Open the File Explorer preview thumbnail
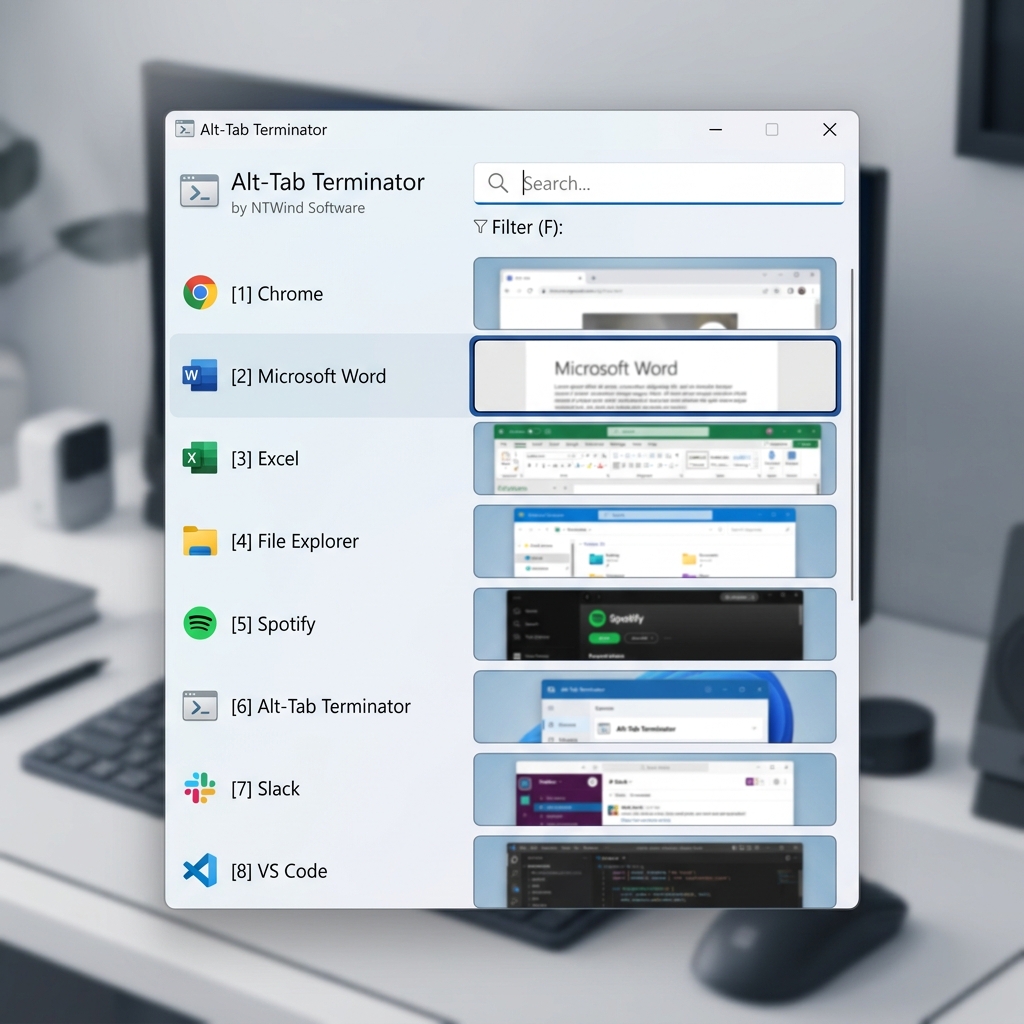The height and width of the screenshot is (1024, 1024). pyautogui.click(x=654, y=541)
